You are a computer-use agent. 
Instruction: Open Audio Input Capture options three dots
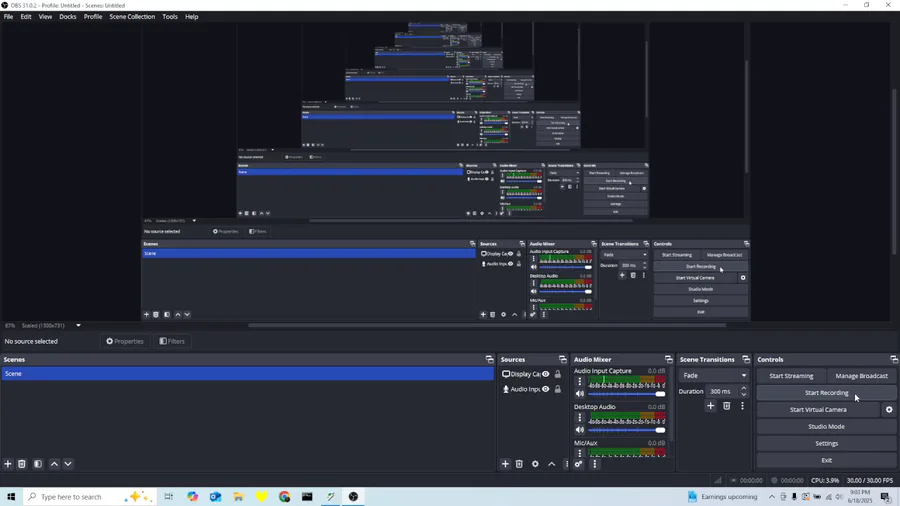(x=580, y=382)
